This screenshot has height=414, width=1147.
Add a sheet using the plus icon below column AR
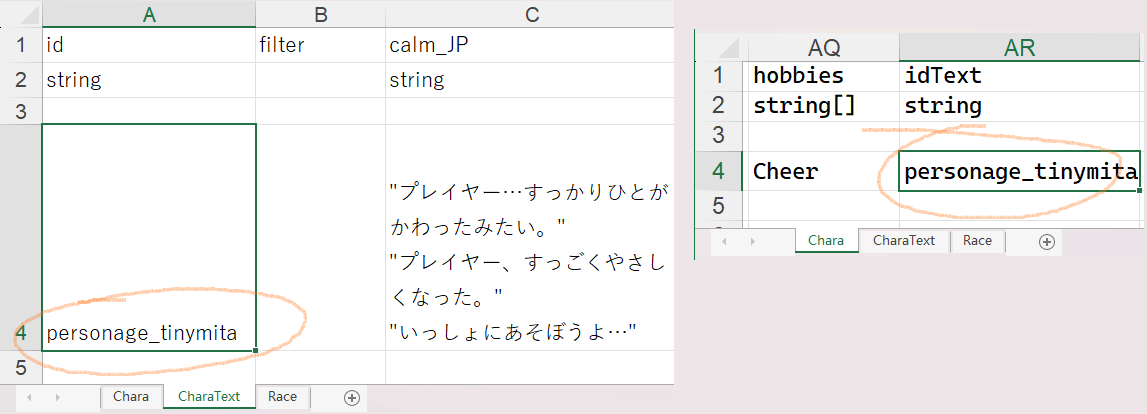click(1046, 241)
